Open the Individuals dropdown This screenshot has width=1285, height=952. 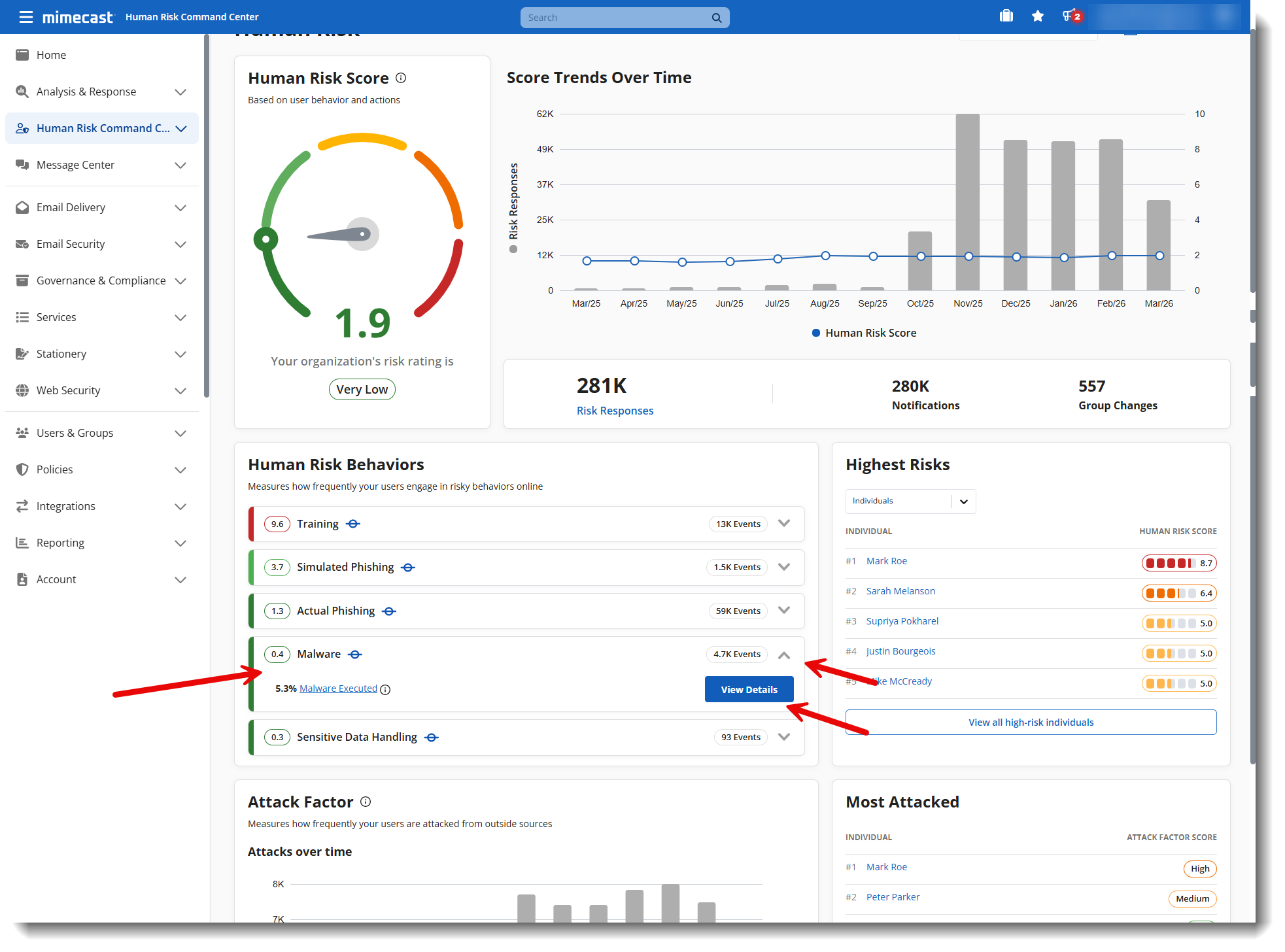[910, 501]
